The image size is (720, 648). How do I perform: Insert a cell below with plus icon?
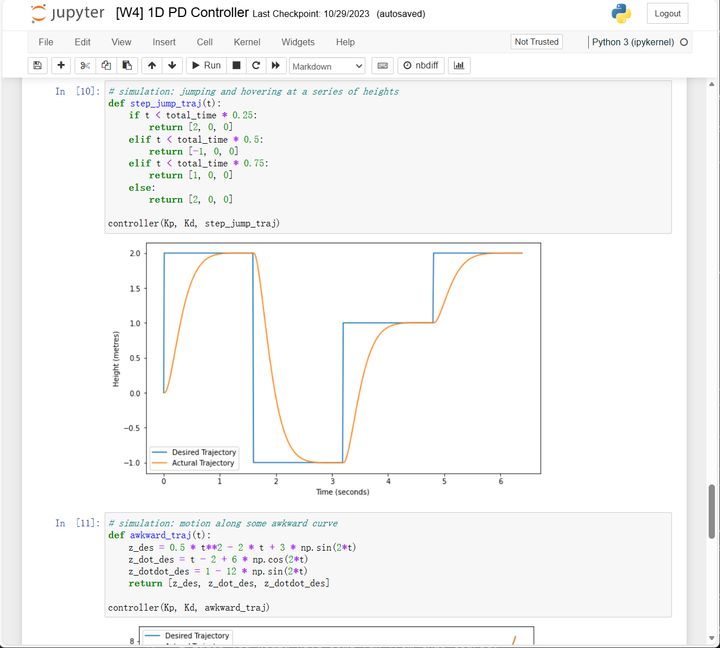click(61, 65)
